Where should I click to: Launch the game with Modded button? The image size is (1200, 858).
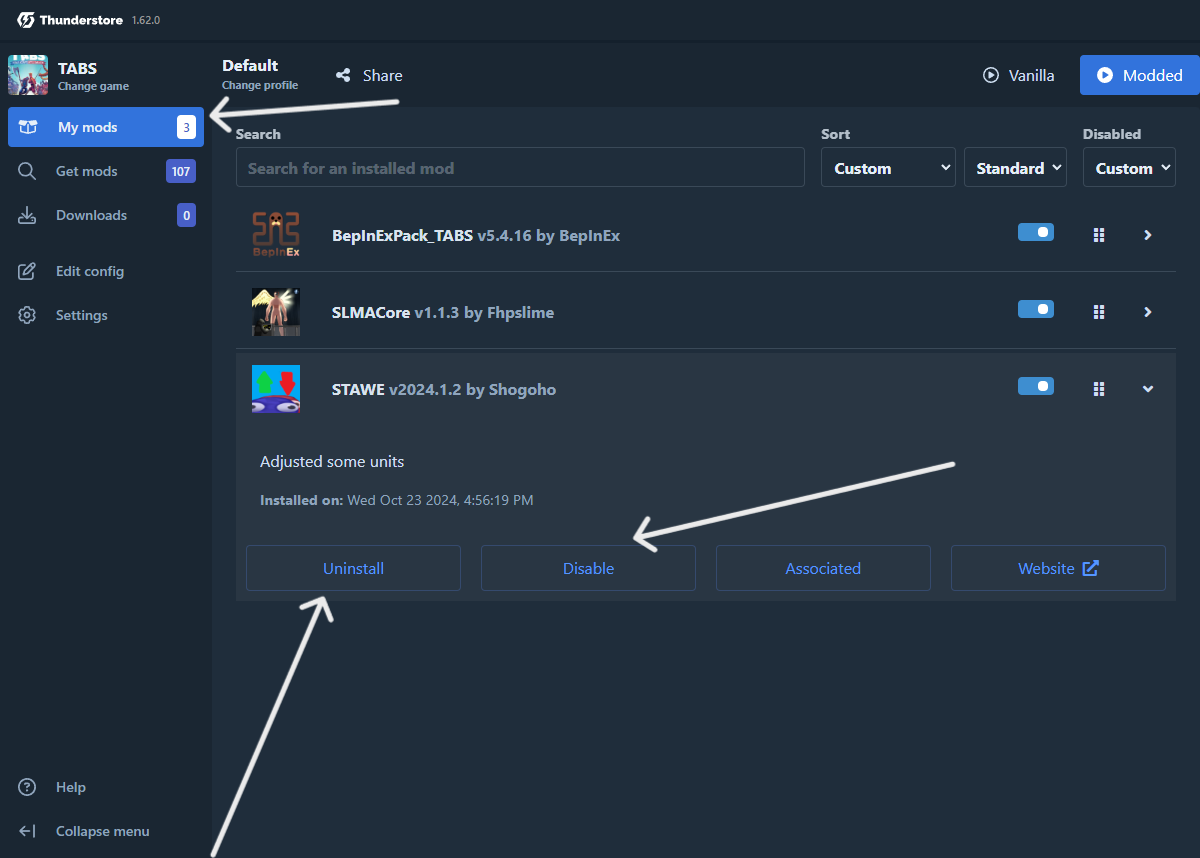point(1139,75)
